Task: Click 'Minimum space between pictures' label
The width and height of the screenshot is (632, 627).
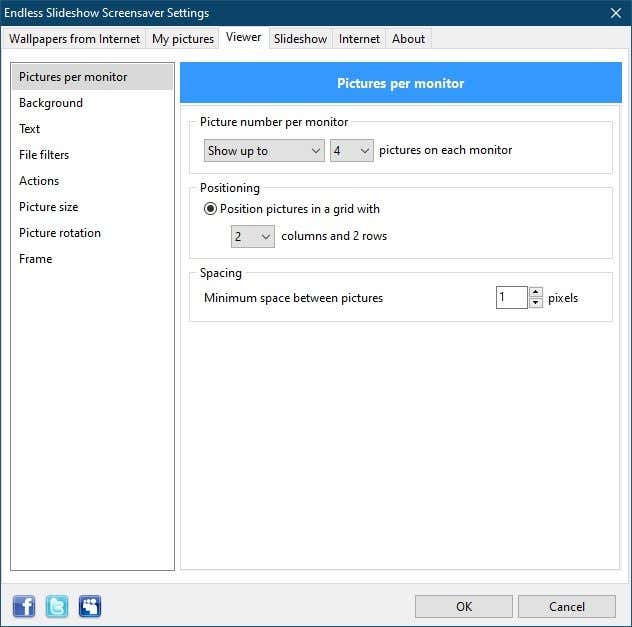Action: [293, 298]
